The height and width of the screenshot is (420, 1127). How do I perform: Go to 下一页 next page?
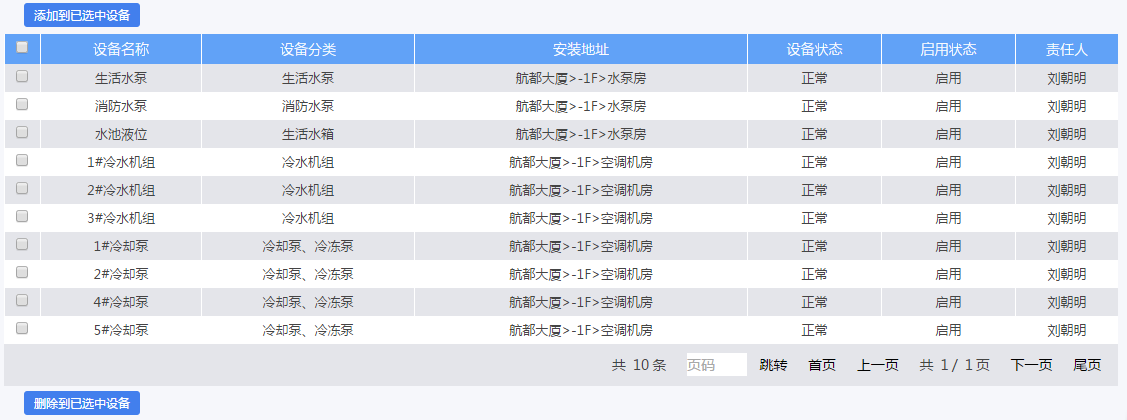coord(1031,365)
